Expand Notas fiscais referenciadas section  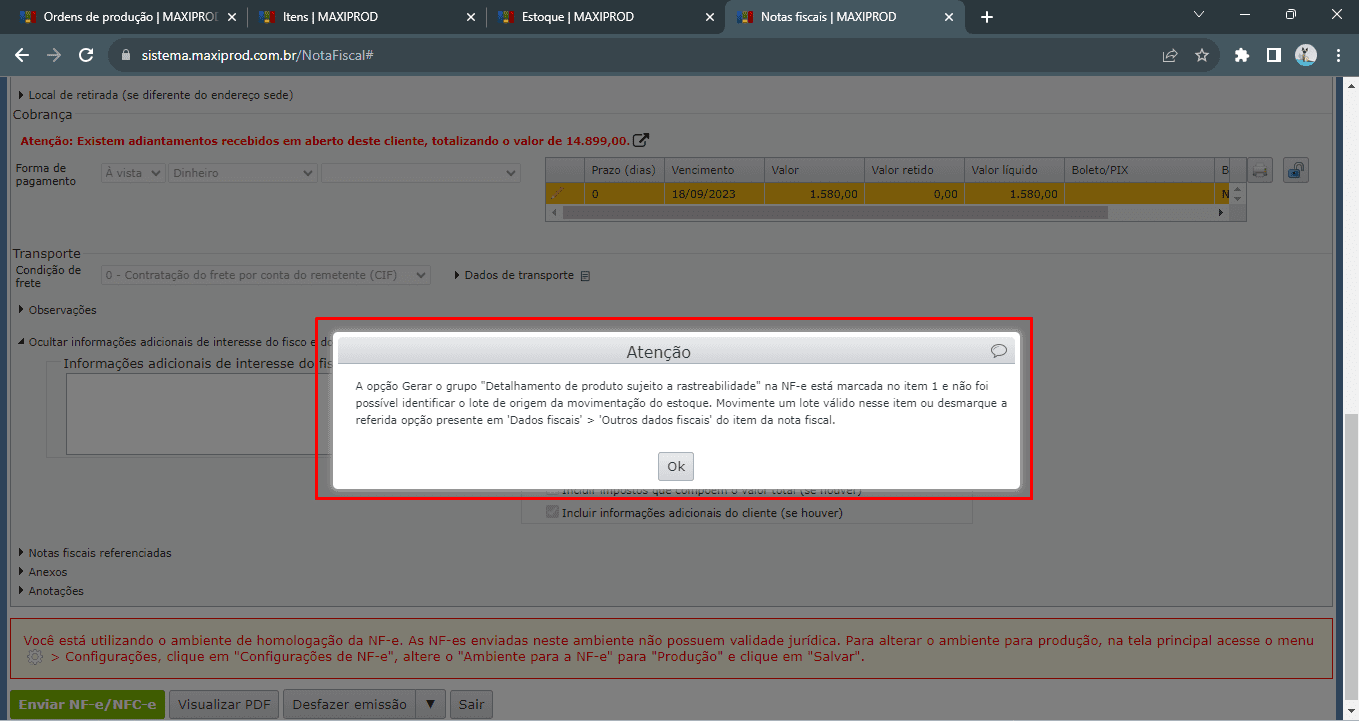[x=95, y=553]
